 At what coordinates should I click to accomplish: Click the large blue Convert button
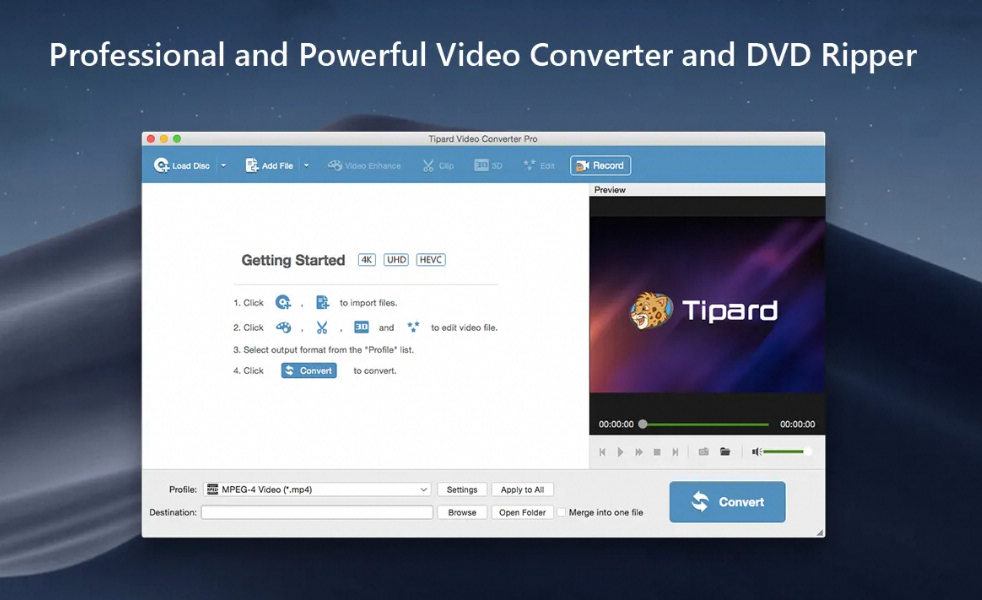[x=727, y=502]
